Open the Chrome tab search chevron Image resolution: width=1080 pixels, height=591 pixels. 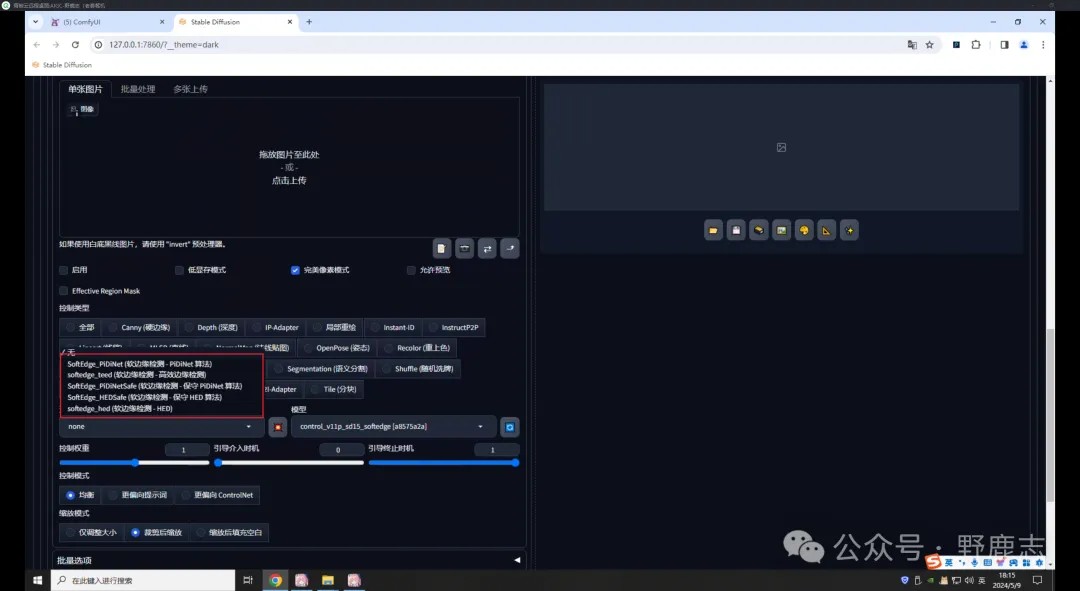[x=36, y=22]
